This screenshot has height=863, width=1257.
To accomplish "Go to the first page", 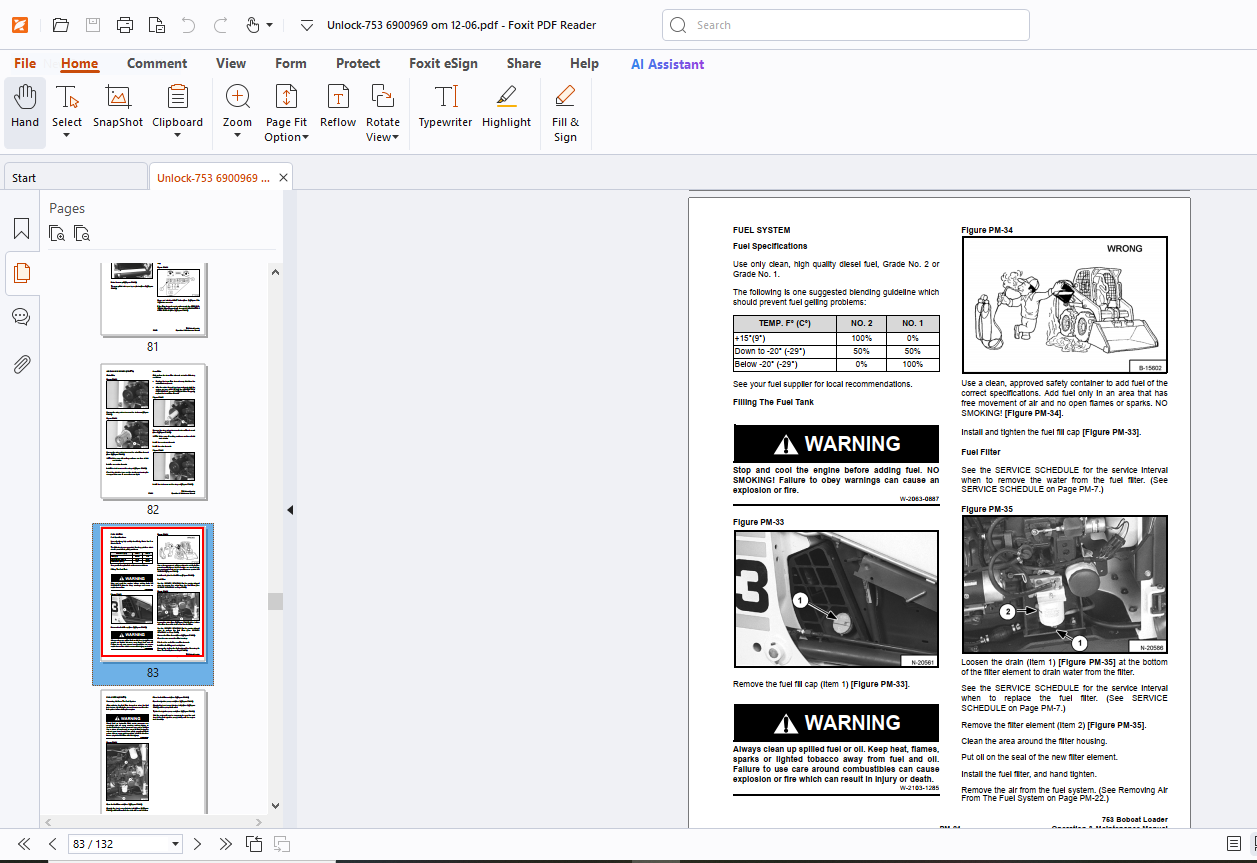I will [x=24, y=844].
